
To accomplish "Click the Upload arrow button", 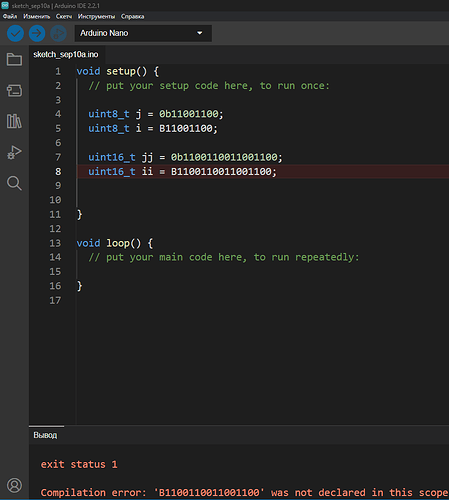I will [37, 33].
